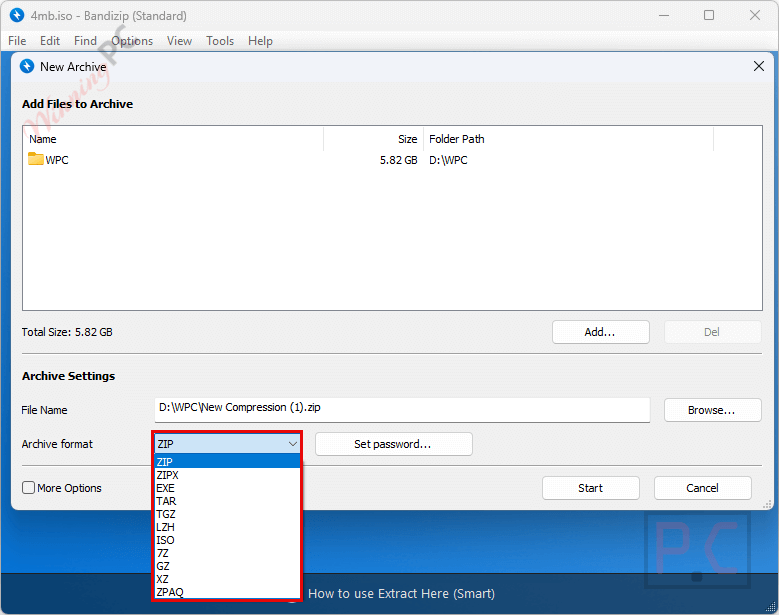Click the Add... button

pos(601,332)
